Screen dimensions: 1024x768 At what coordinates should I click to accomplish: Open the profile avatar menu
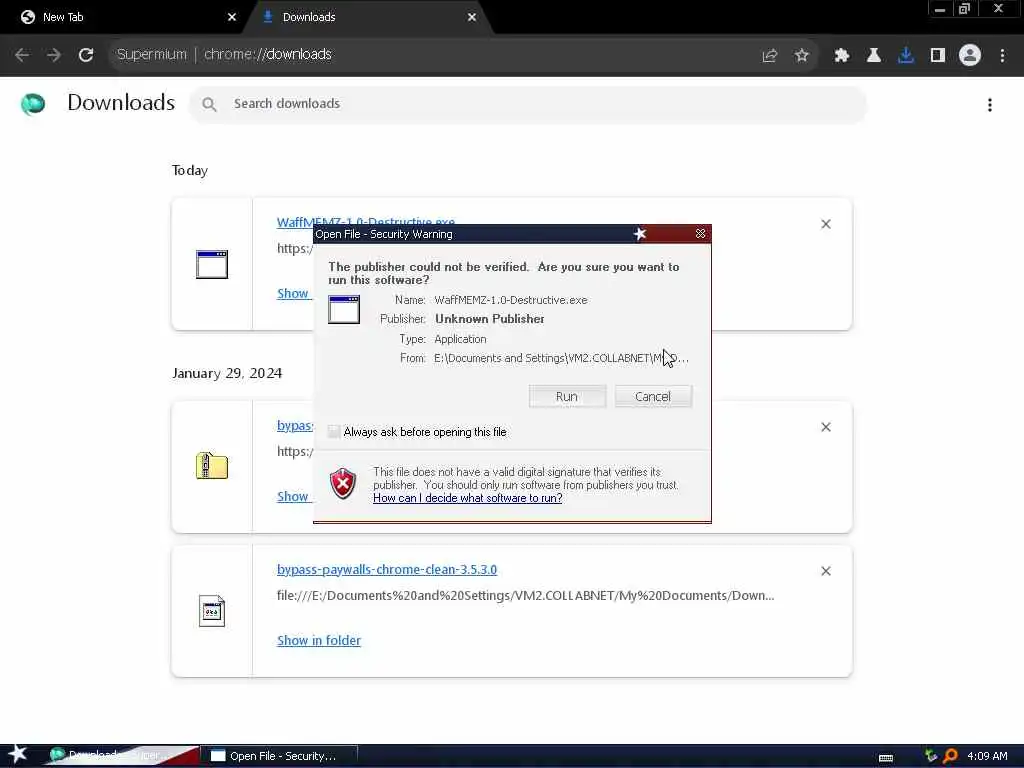(x=970, y=56)
